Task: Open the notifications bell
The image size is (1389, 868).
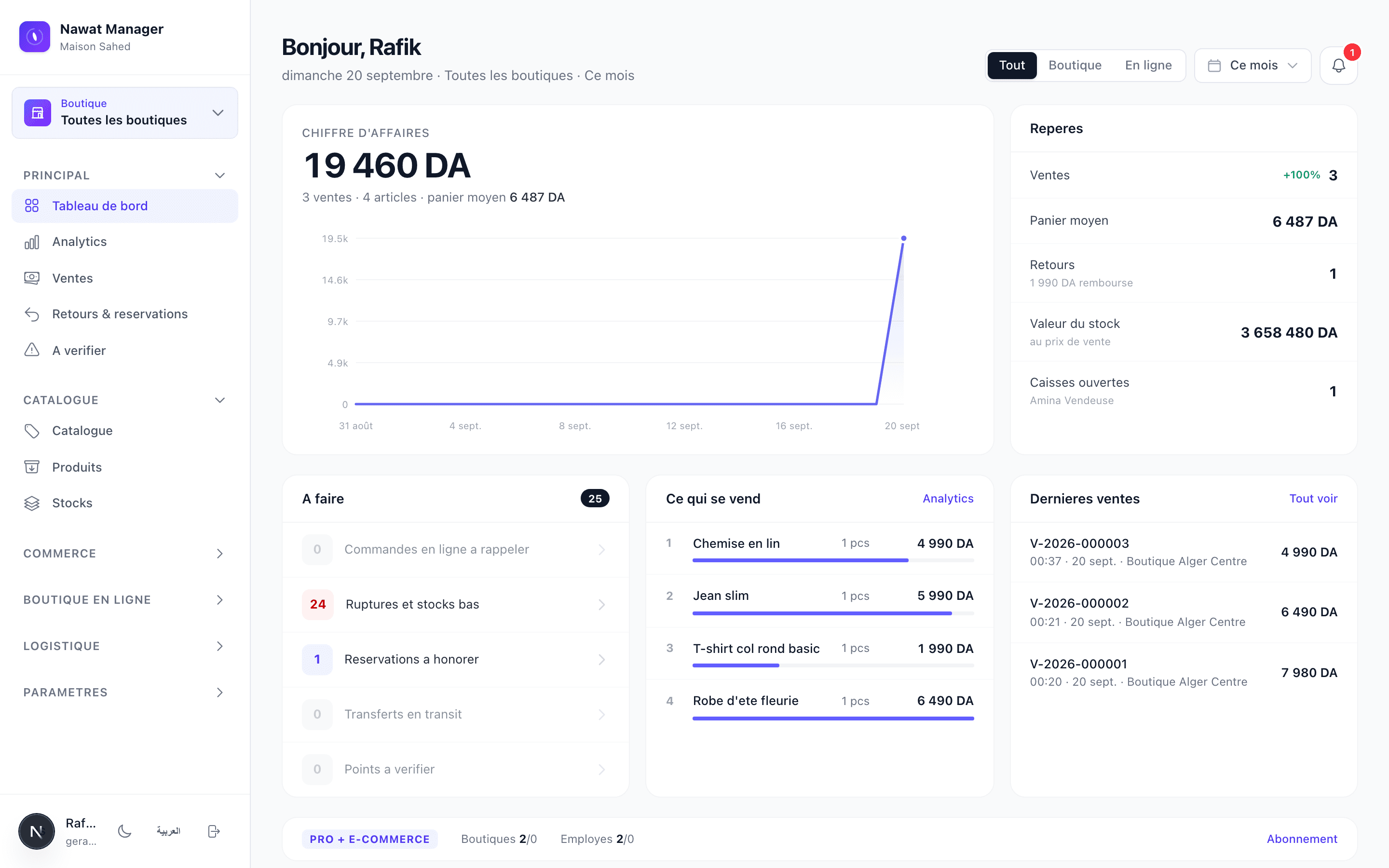Action: coord(1338,66)
